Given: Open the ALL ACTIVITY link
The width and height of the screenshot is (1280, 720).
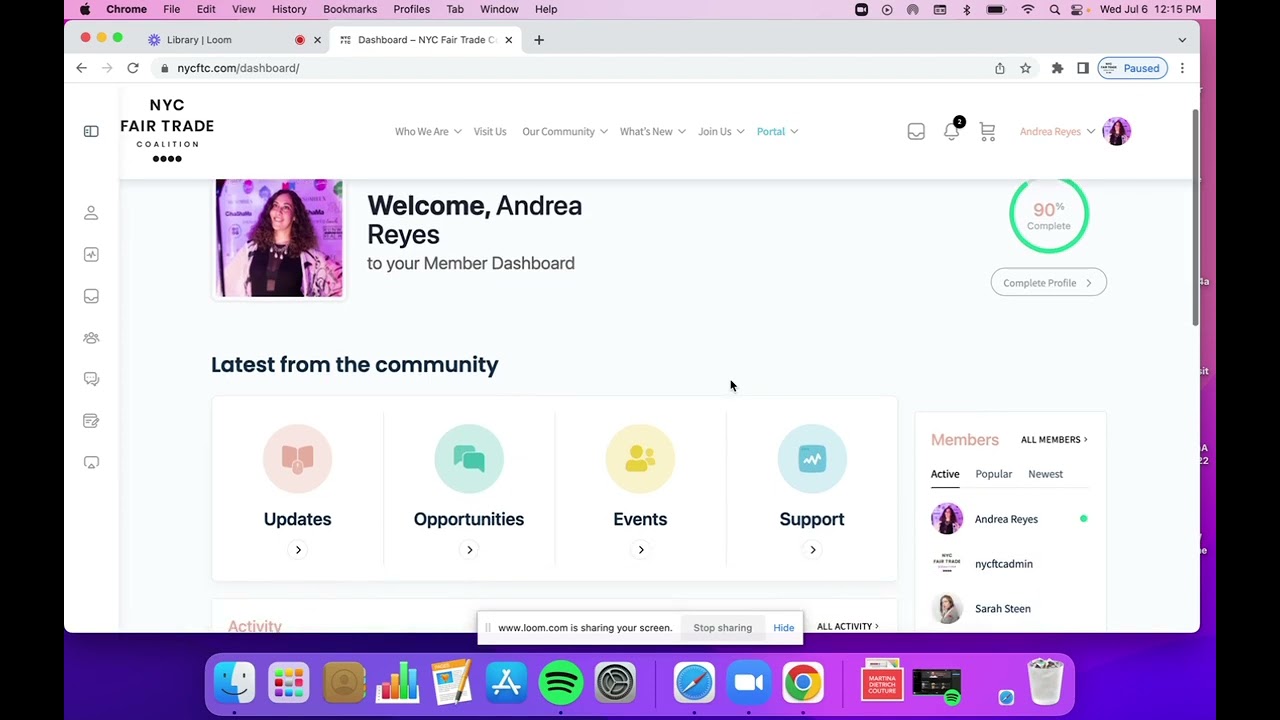Looking at the screenshot, I should (848, 627).
